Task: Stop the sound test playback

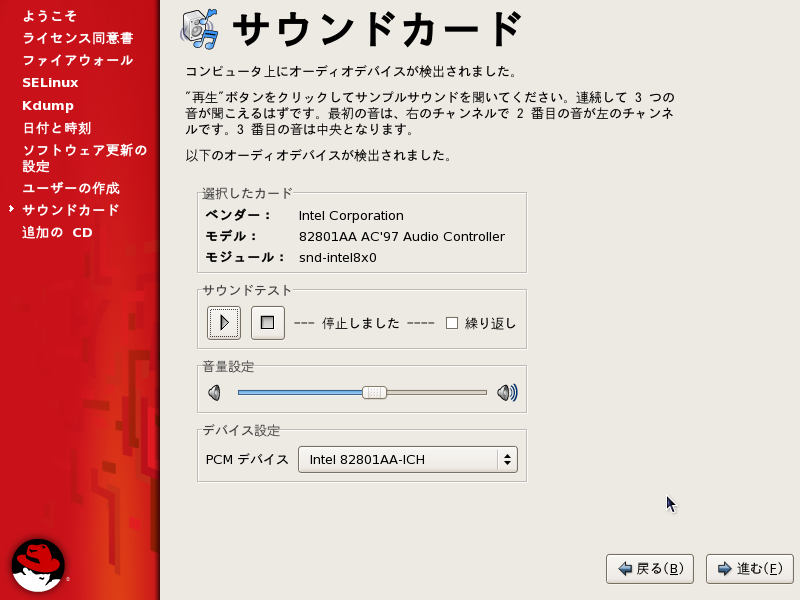Action: point(268,323)
